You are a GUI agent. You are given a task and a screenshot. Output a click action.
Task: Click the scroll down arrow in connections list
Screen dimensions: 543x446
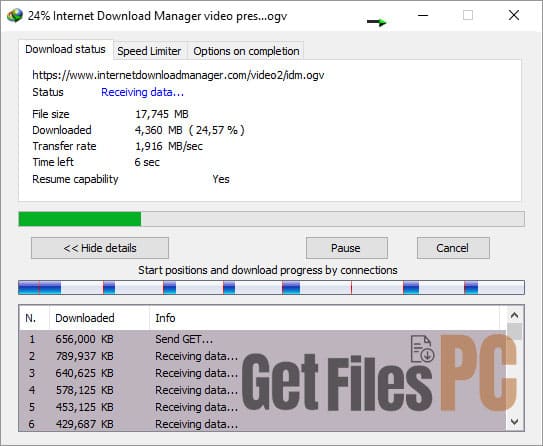(514, 421)
